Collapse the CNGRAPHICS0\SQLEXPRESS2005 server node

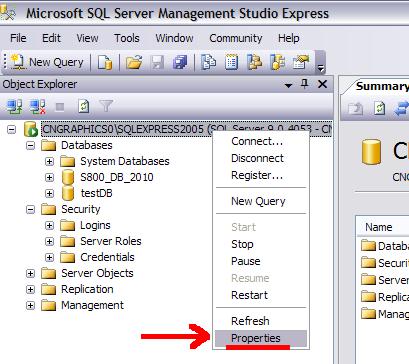click(11, 129)
